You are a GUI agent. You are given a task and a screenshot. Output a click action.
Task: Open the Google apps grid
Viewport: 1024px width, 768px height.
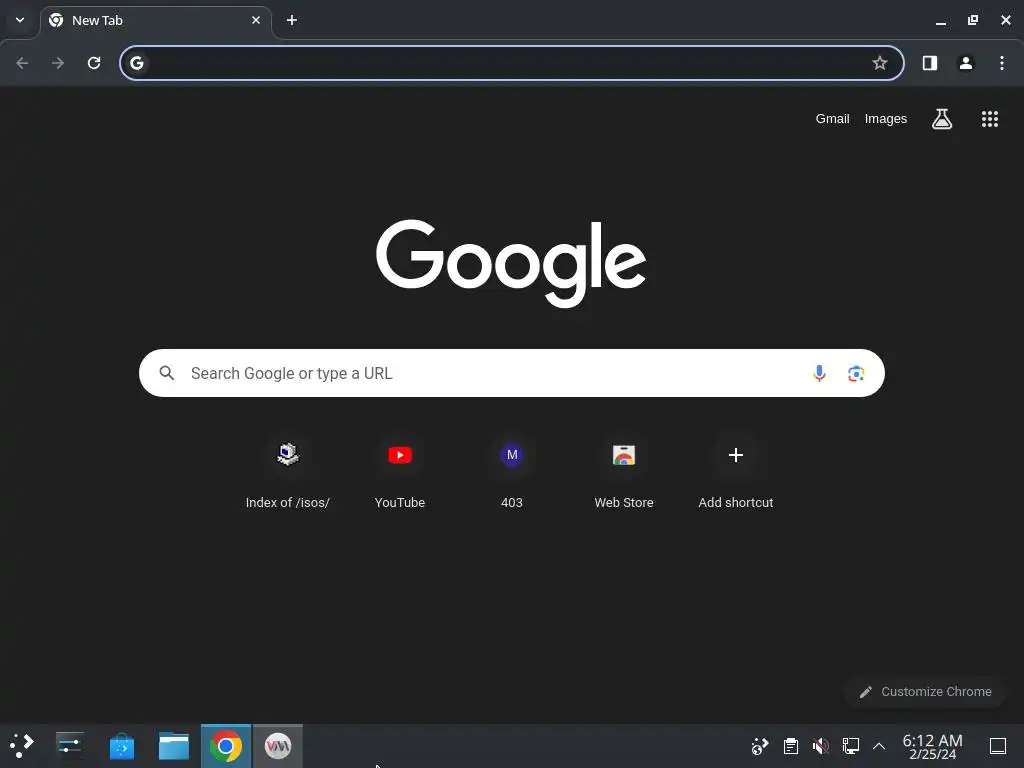(990, 119)
